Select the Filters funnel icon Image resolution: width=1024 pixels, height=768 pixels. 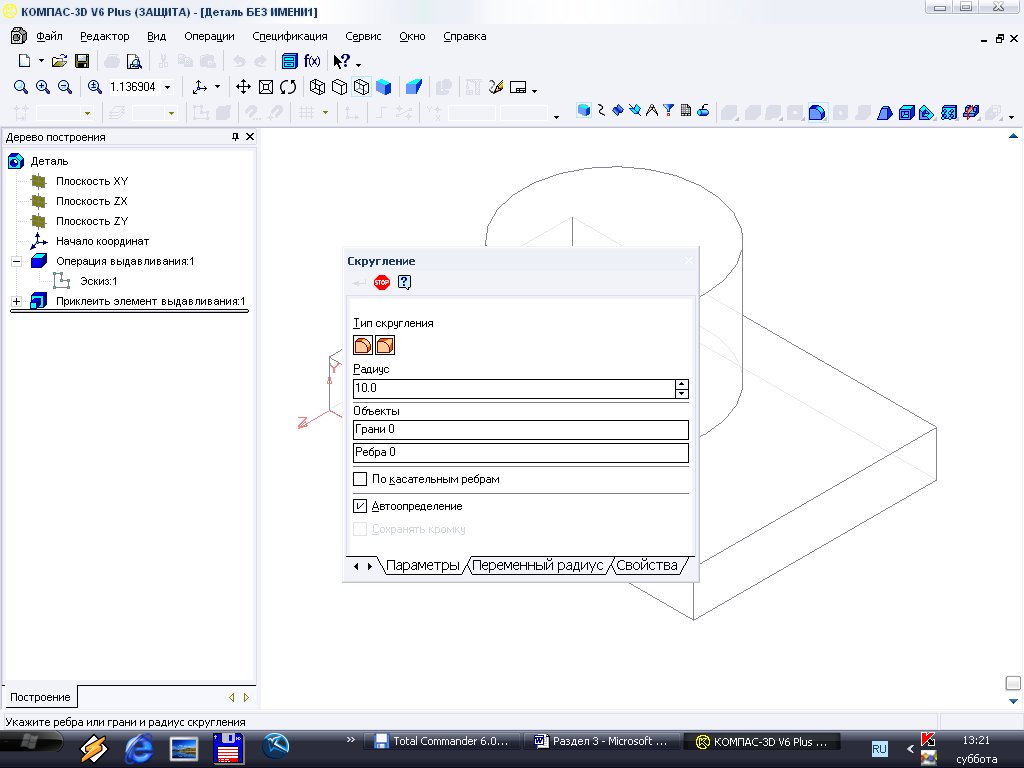669,110
